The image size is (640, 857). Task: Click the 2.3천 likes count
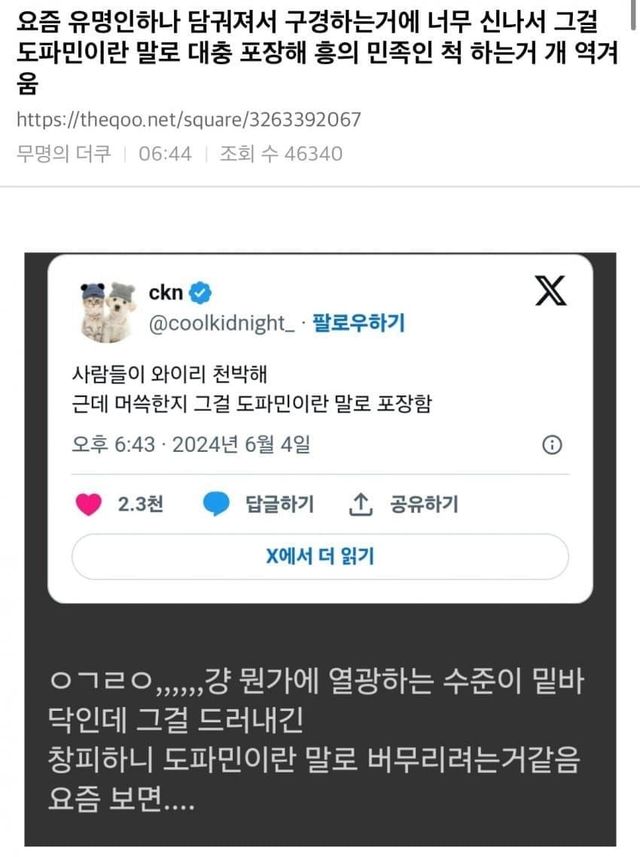point(140,504)
